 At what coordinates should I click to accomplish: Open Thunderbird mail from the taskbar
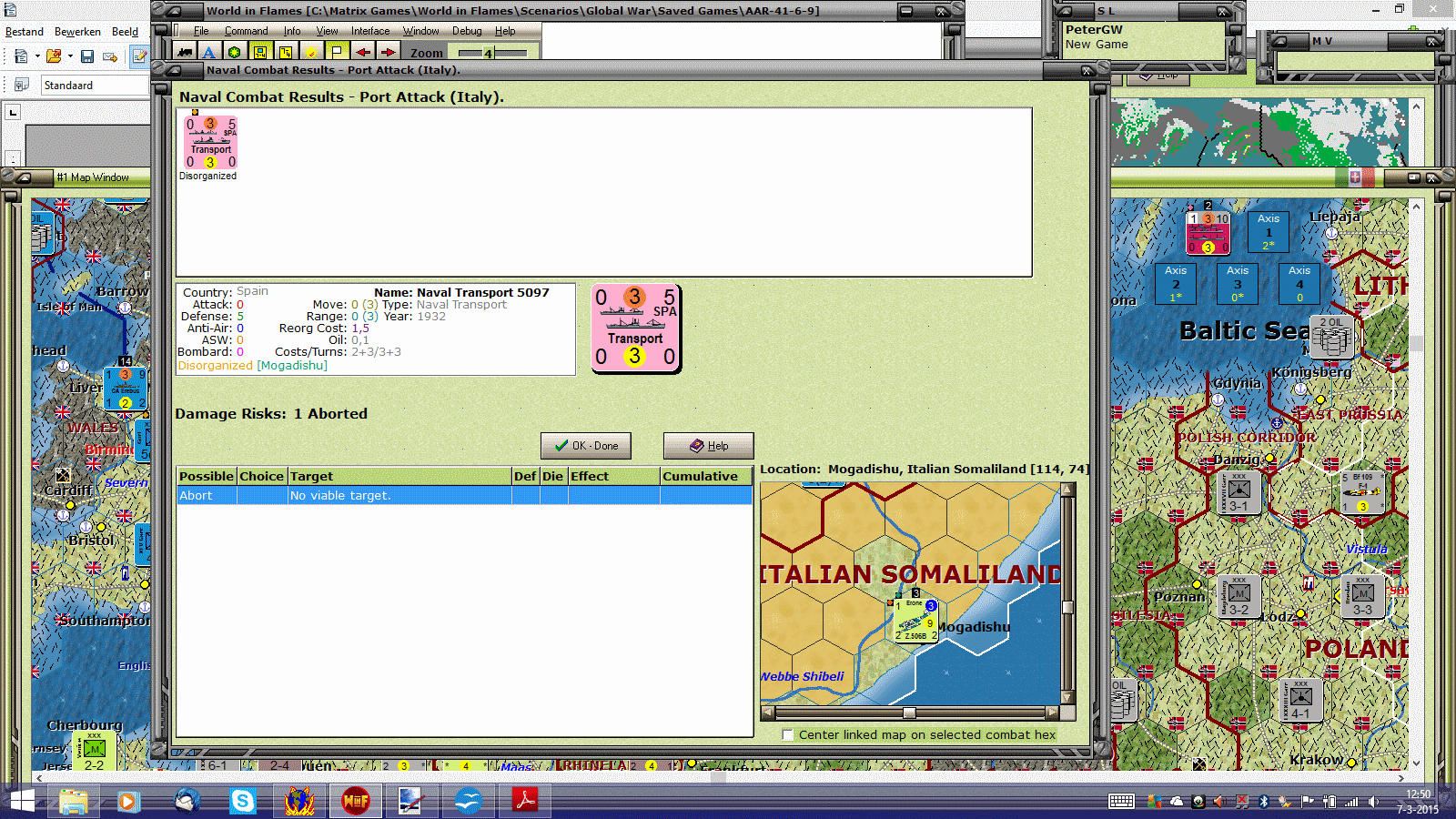[187, 801]
